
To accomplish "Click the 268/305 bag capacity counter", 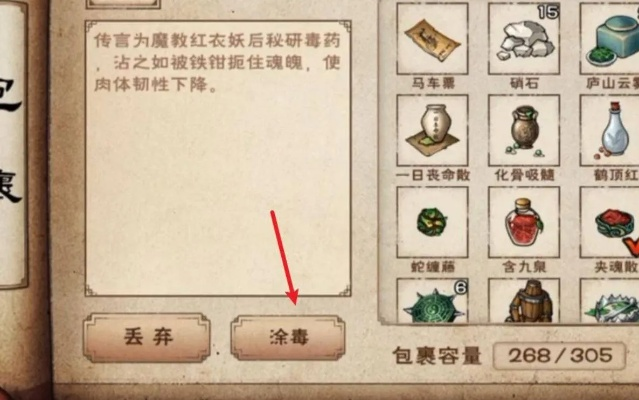I will click(559, 356).
